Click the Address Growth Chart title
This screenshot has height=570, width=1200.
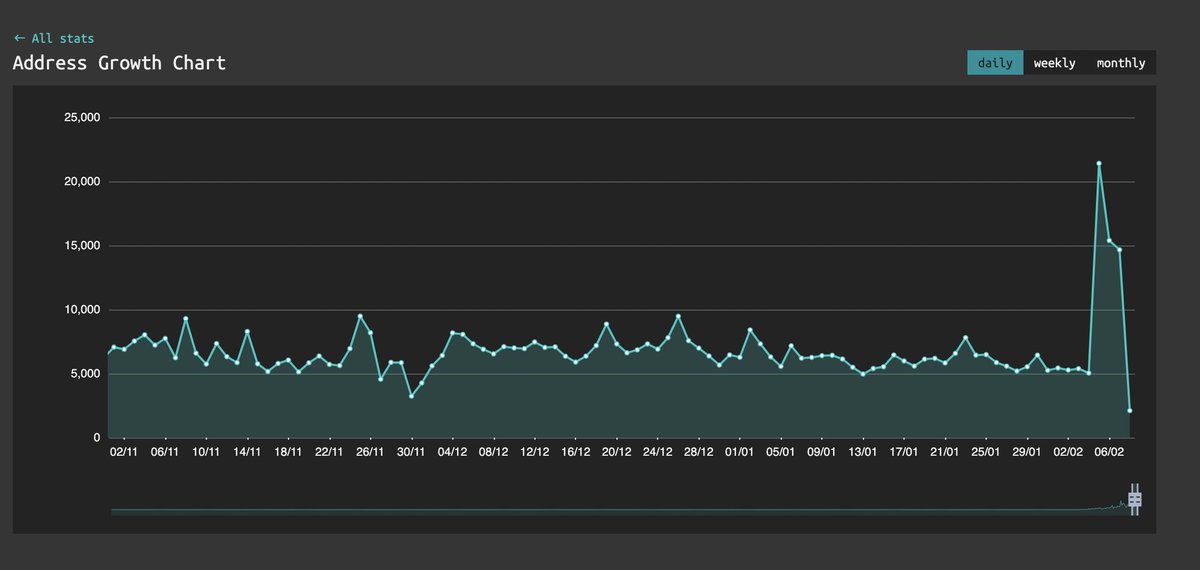[119, 63]
